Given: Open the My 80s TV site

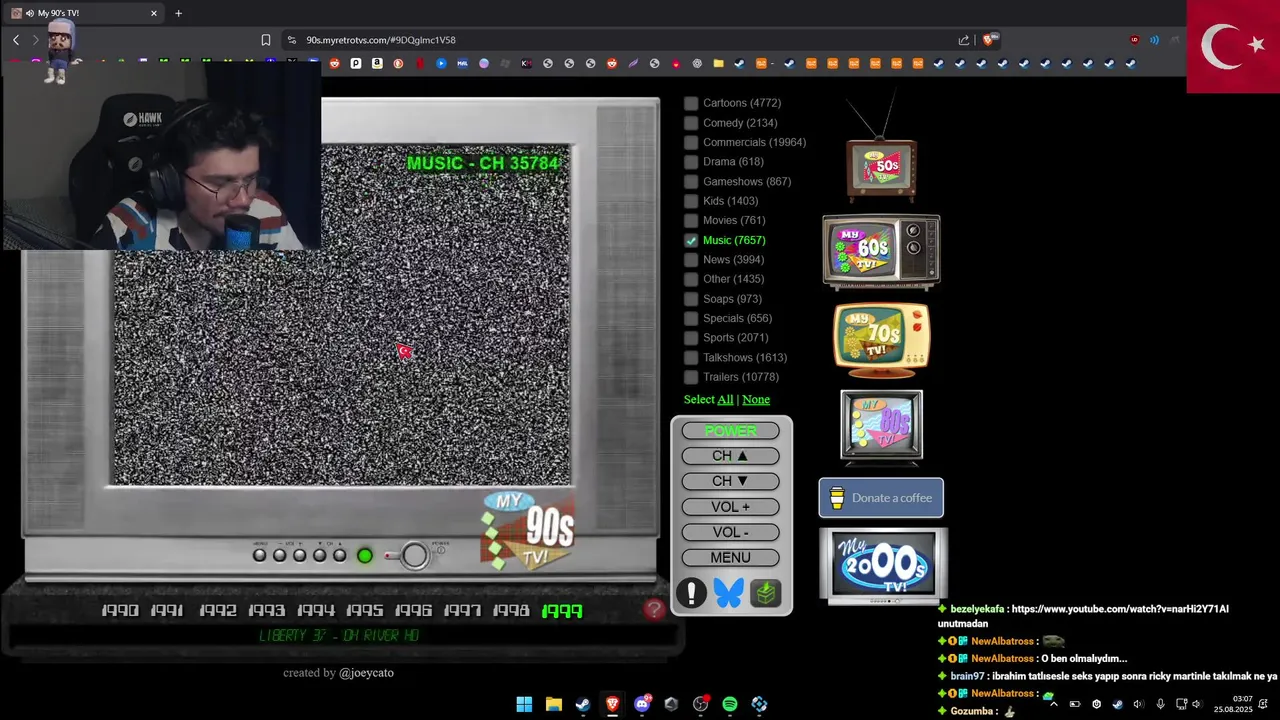Looking at the screenshot, I should coord(881,427).
